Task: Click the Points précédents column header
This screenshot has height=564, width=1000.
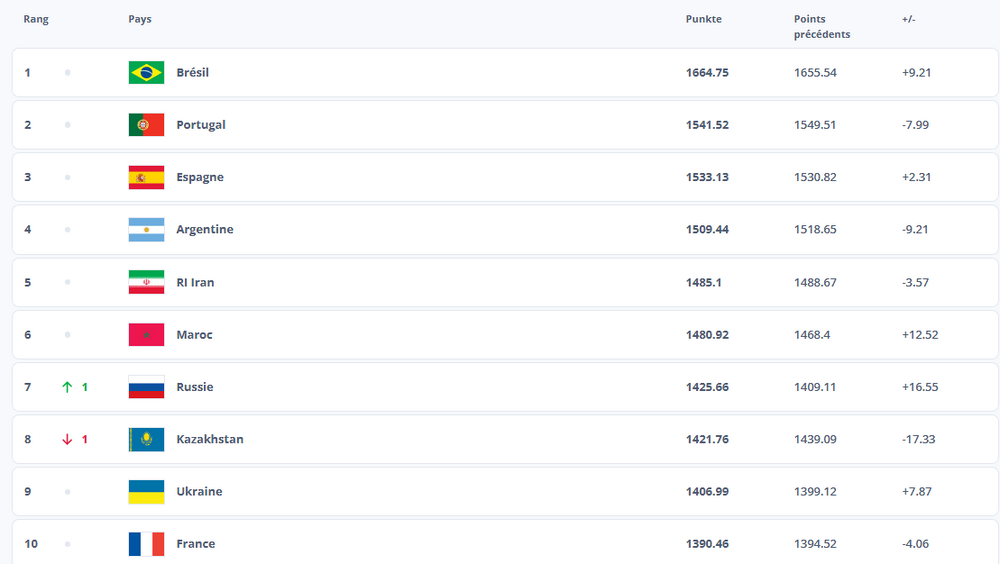Action: [x=821, y=27]
